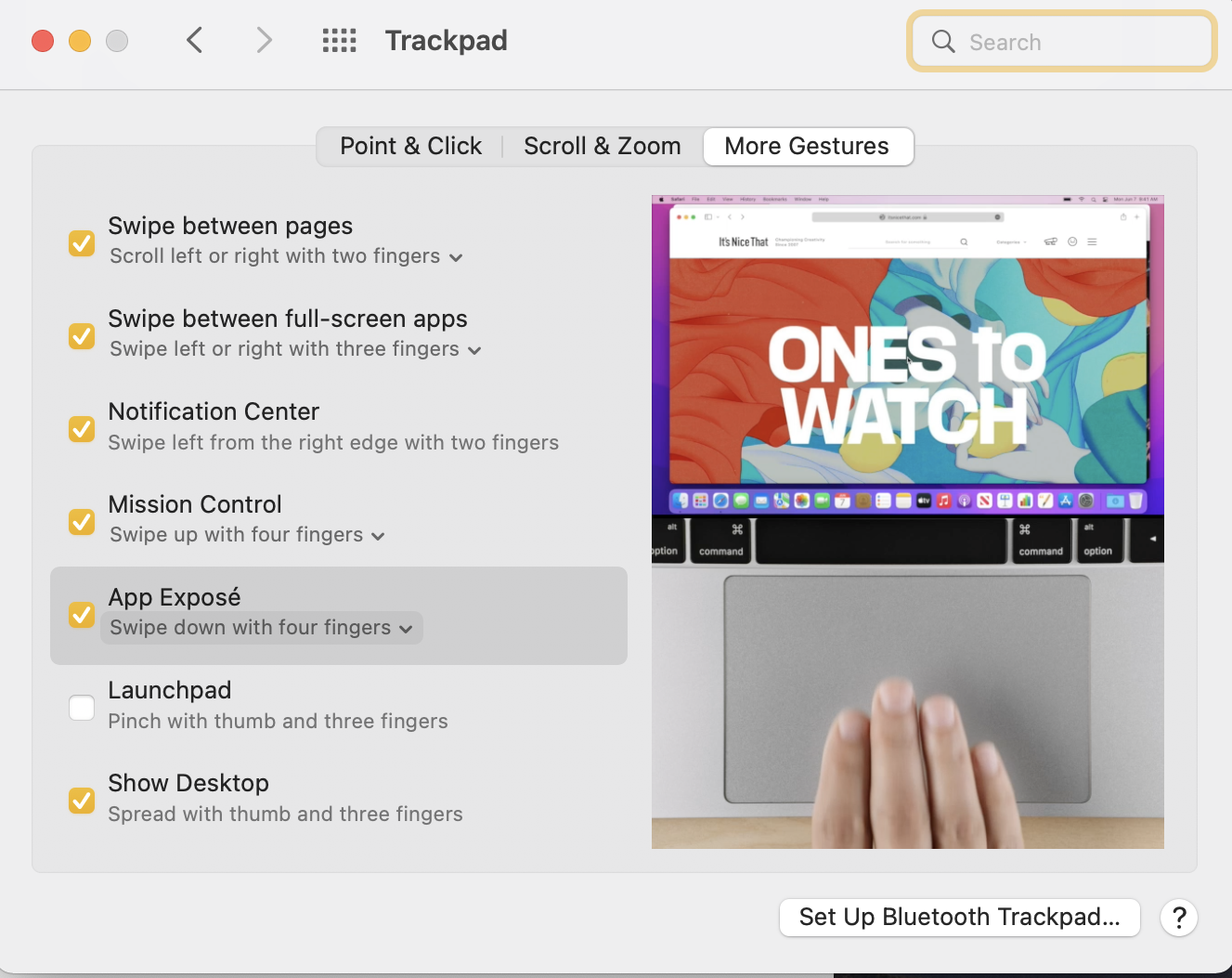Image resolution: width=1232 pixels, height=978 pixels.
Task: Disable Swipe between full-screen apps checkbox
Action: point(82,335)
